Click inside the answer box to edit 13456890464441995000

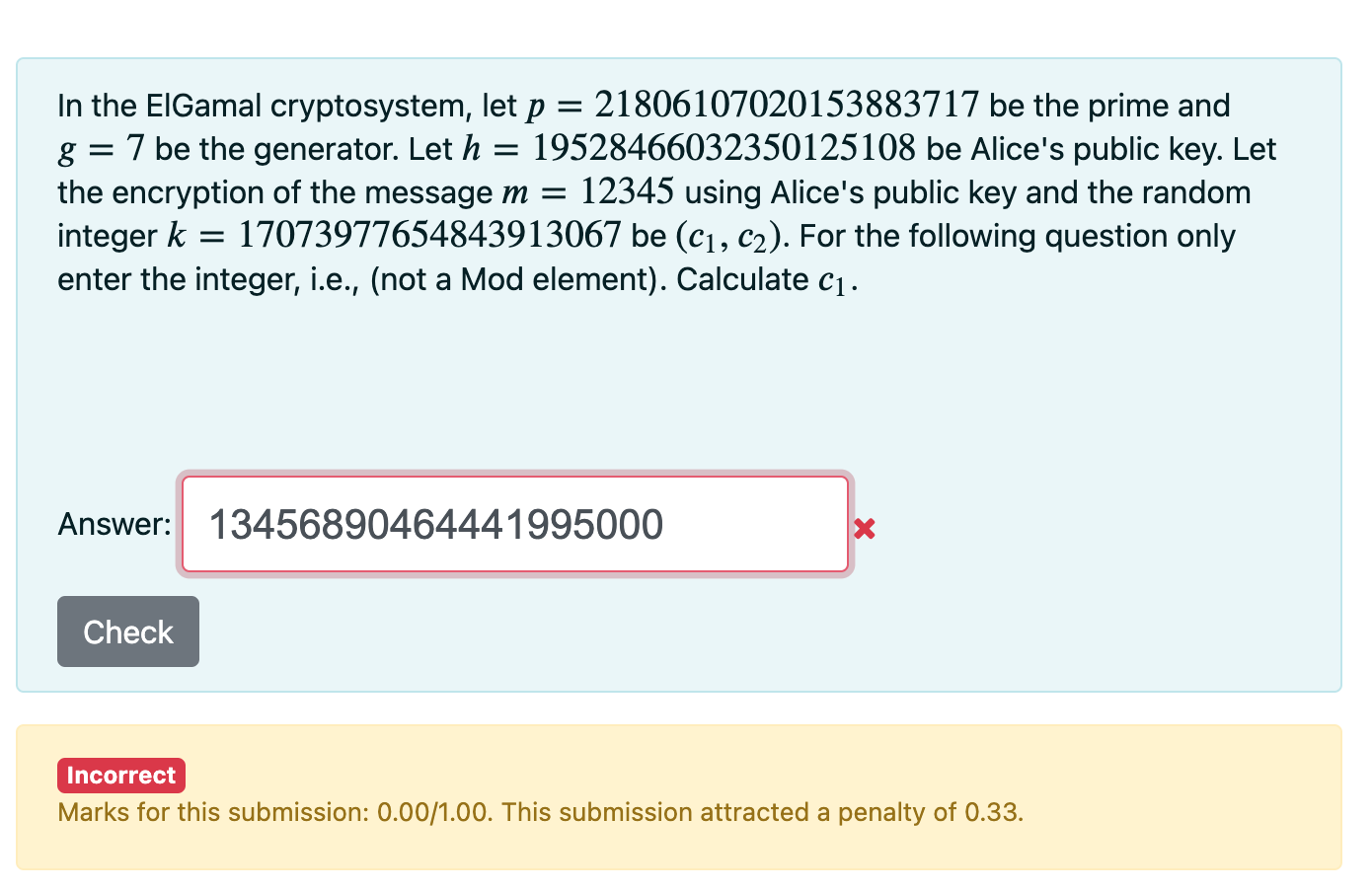[434, 524]
